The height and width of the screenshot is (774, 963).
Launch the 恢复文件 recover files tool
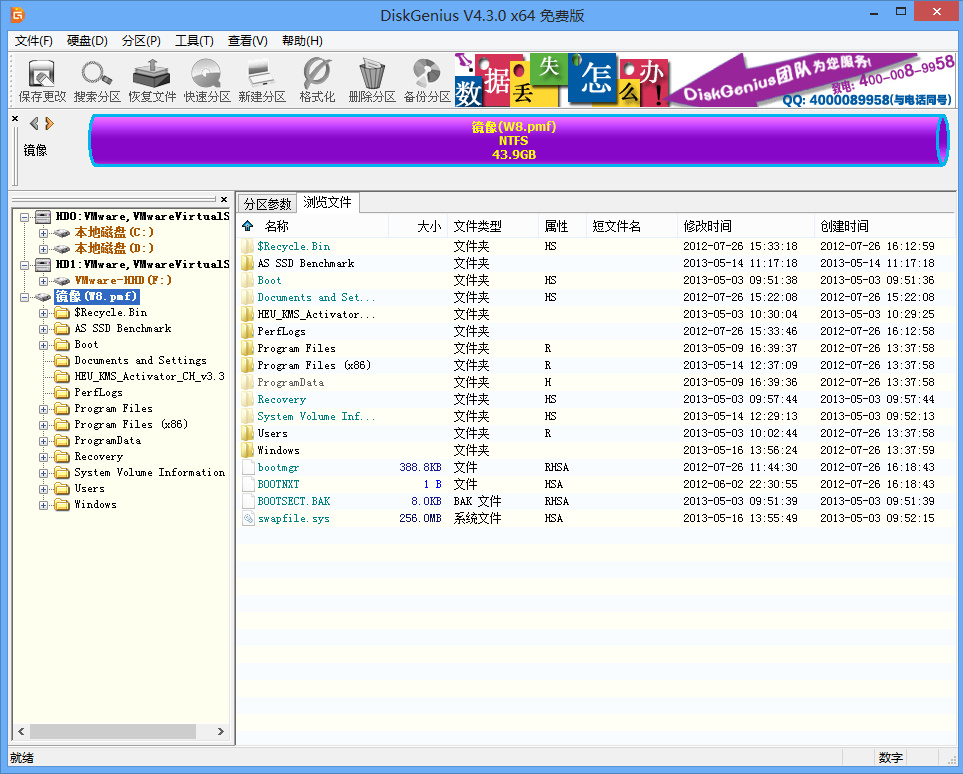152,80
